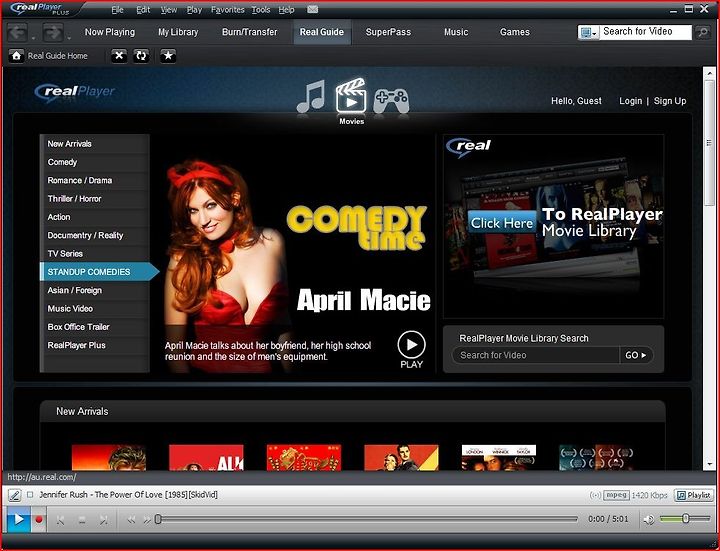The height and width of the screenshot is (551, 720).
Task: Click the Login link
Action: (x=630, y=101)
